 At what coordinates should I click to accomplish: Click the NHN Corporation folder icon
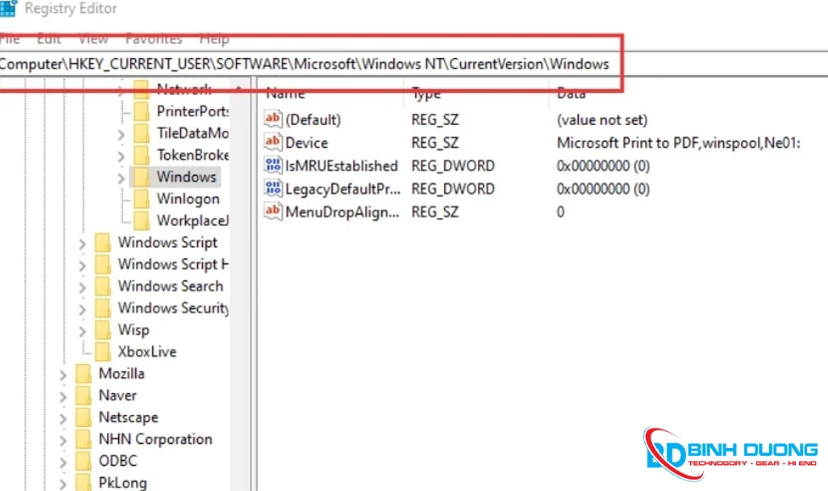pos(83,439)
